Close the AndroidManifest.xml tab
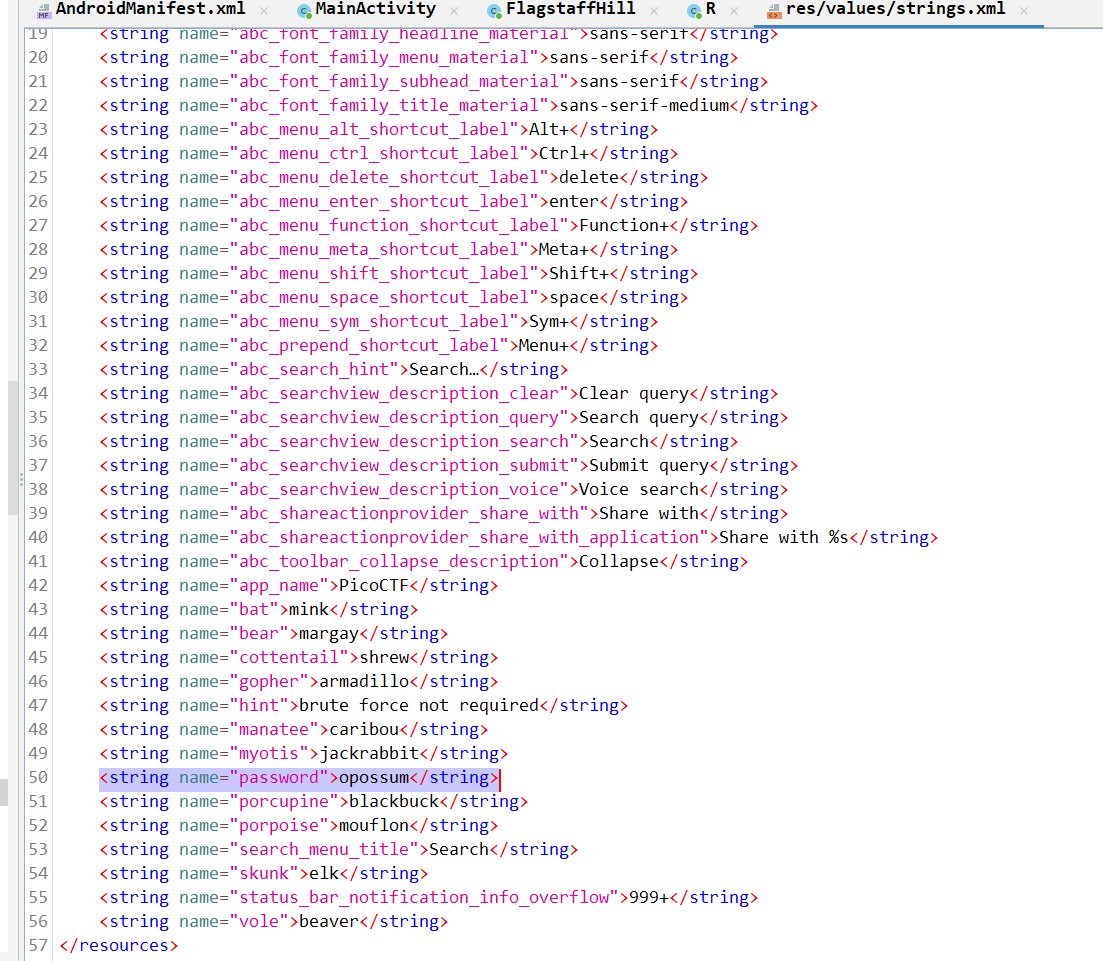 click(265, 10)
